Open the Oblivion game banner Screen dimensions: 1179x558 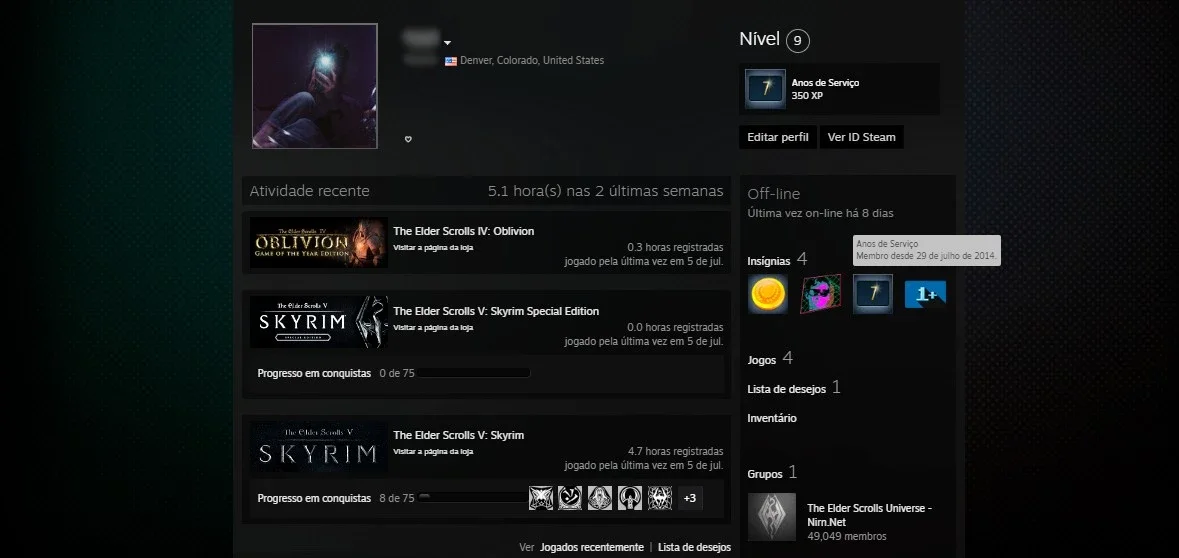[x=319, y=242]
